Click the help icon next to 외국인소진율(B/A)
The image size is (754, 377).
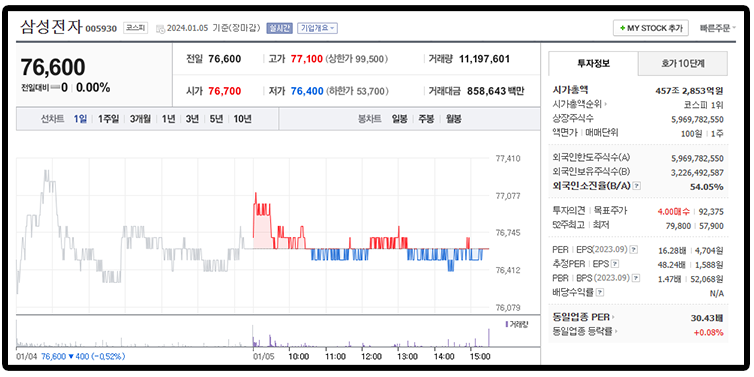(637, 186)
